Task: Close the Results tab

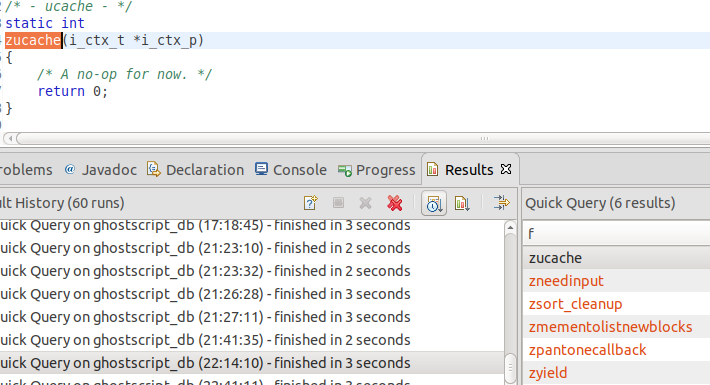Action: point(506,169)
